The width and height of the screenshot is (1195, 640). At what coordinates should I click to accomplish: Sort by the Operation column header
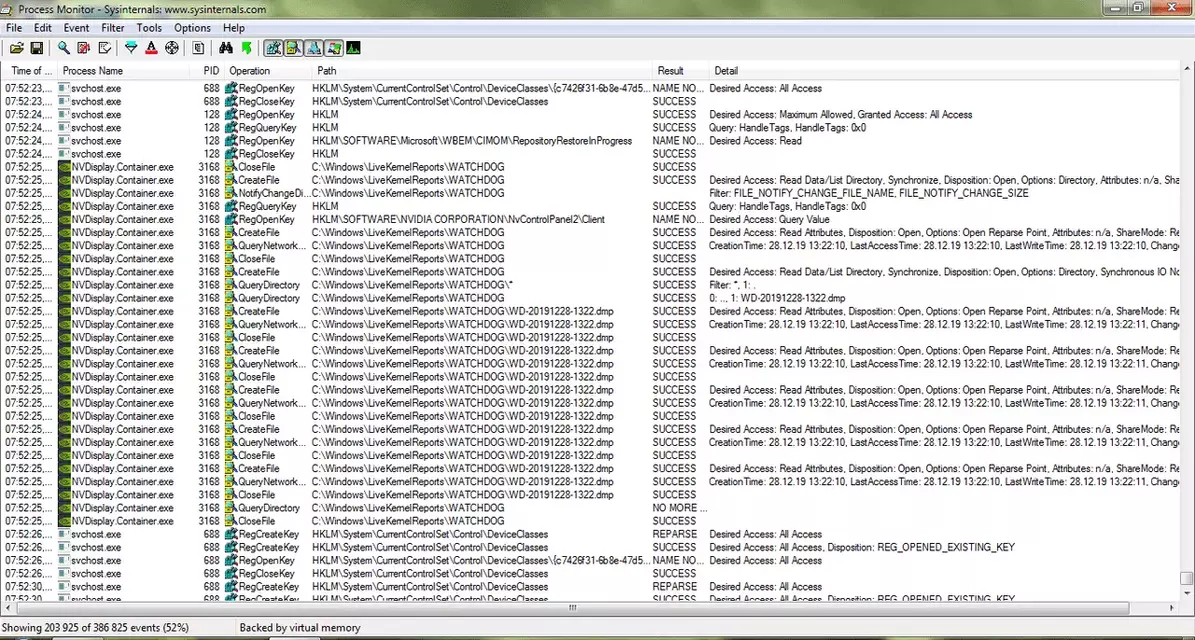[268, 71]
